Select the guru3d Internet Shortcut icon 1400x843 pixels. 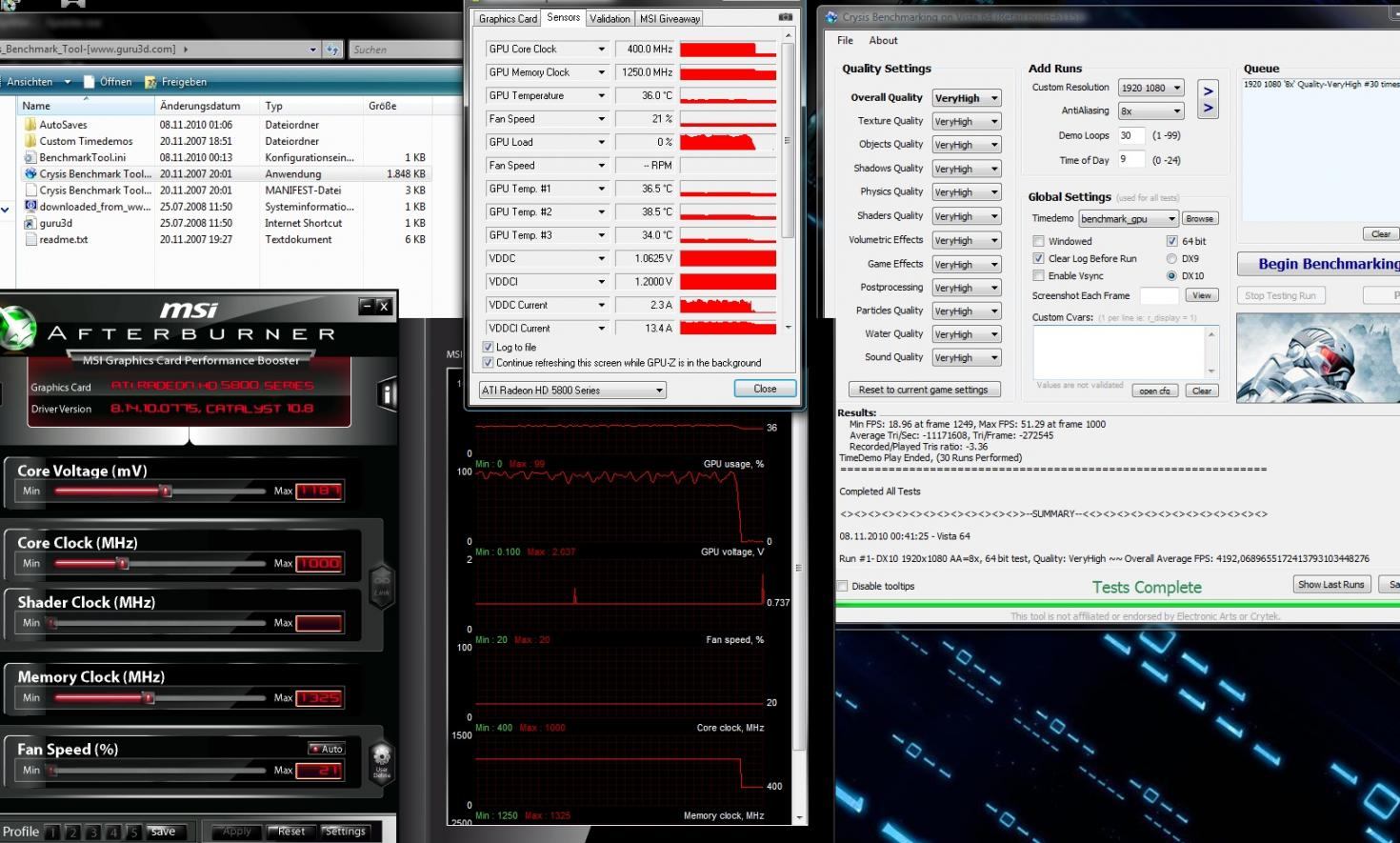click(30, 223)
